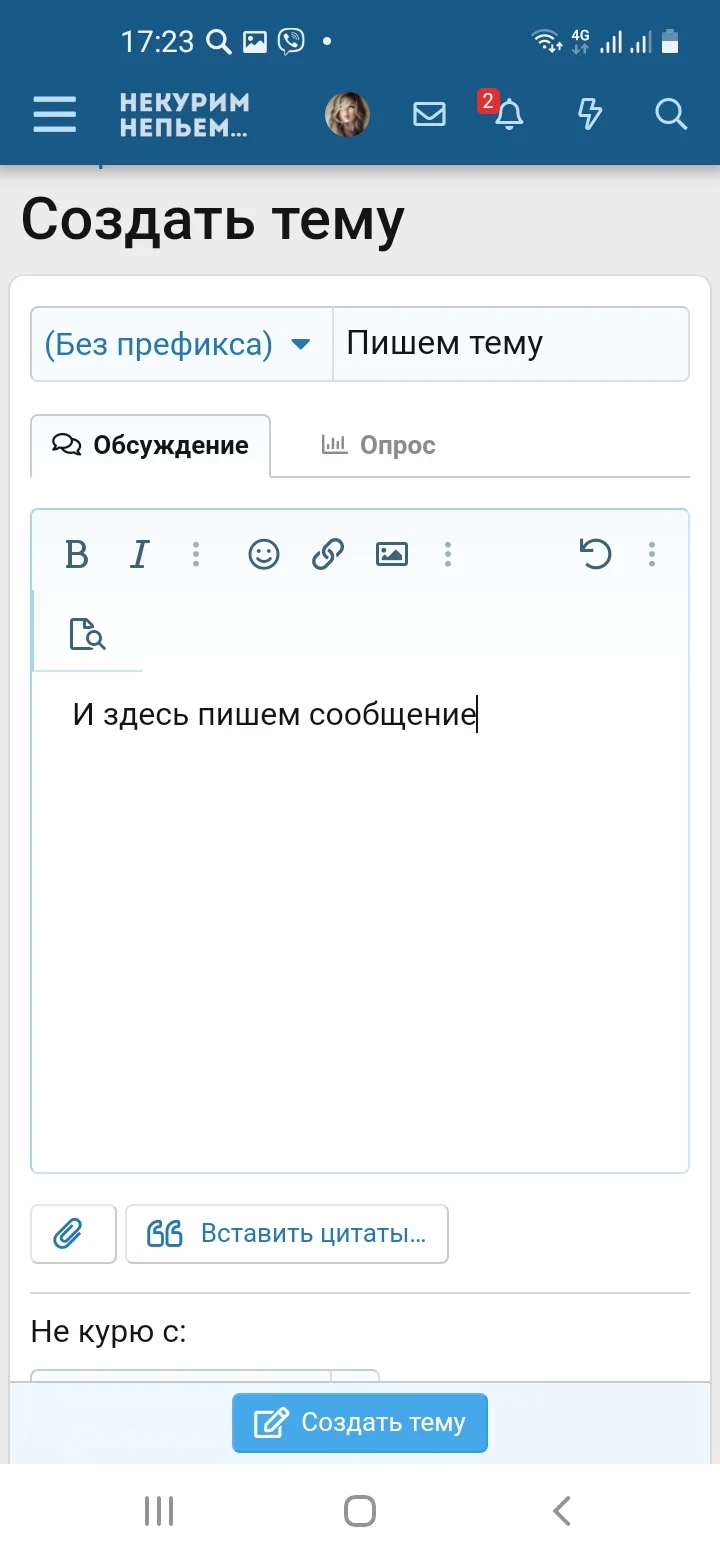Insert a hyperlink in the message
The height and width of the screenshot is (1560, 720).
coord(327,554)
